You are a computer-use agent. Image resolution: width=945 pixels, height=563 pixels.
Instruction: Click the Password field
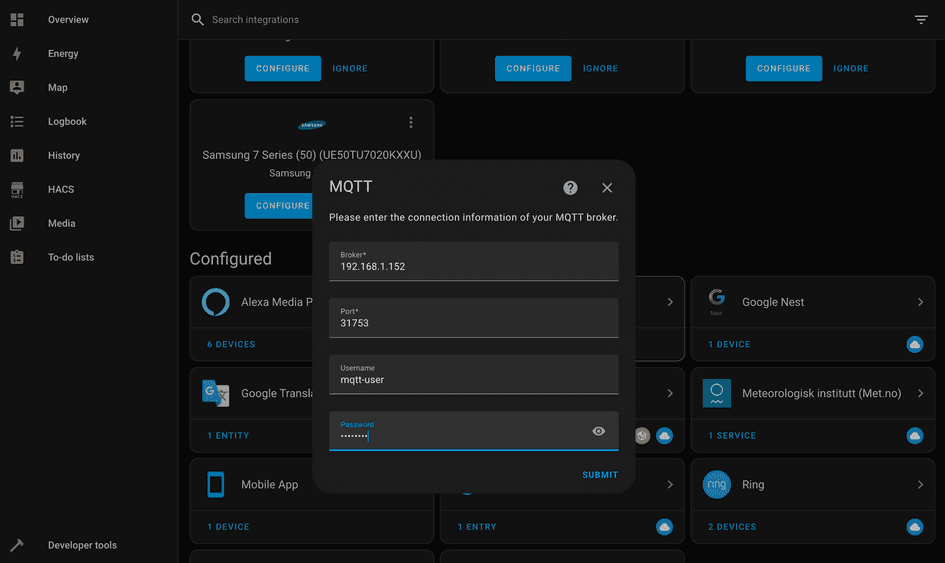474,431
